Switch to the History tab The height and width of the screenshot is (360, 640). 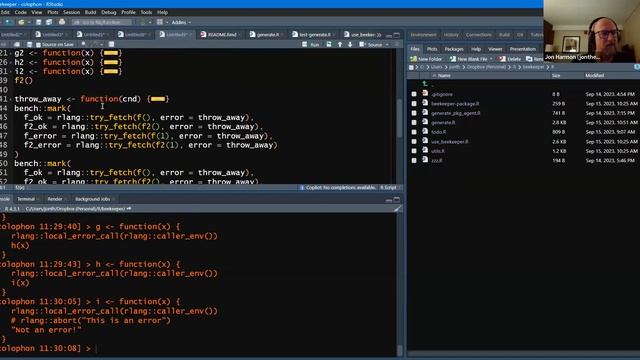coord(451,35)
